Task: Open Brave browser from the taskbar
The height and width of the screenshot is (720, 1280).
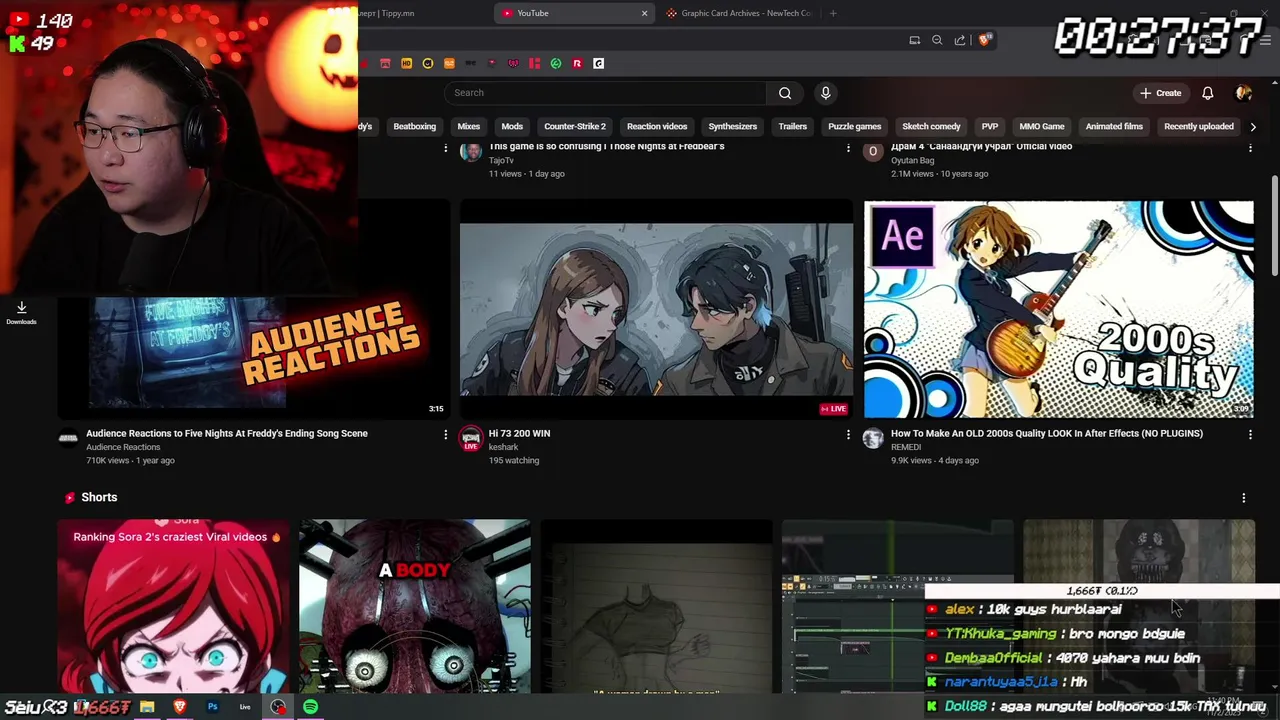Action: click(180, 707)
